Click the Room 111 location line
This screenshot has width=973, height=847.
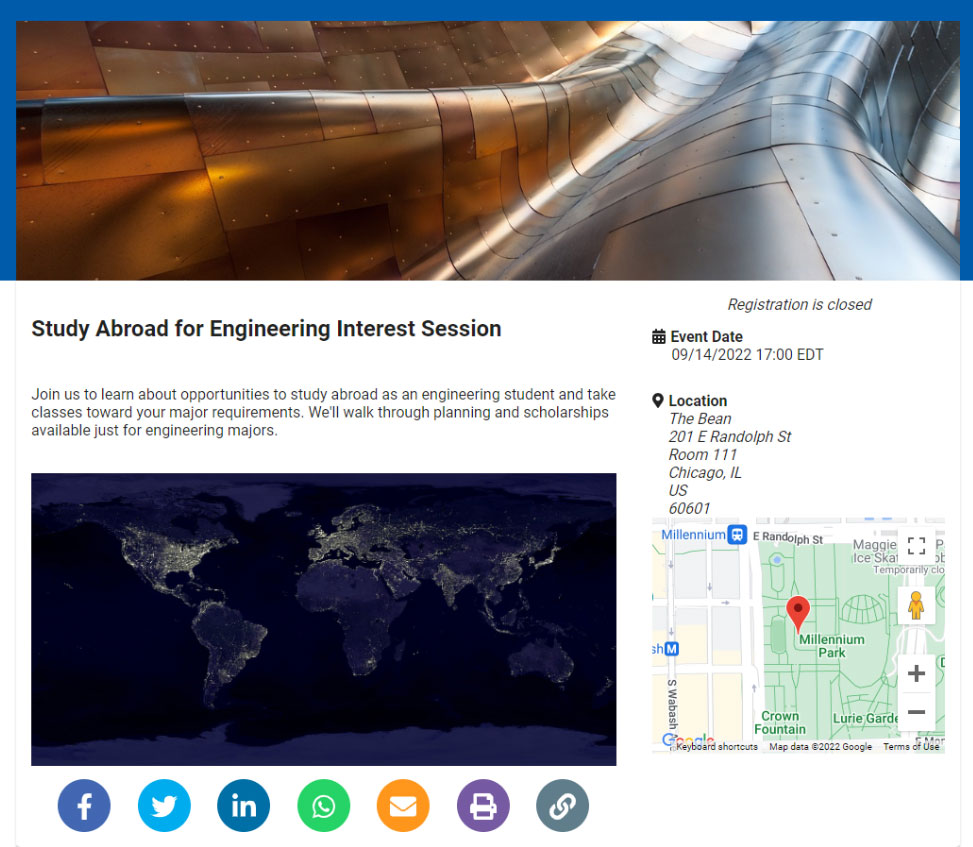[x=702, y=455]
